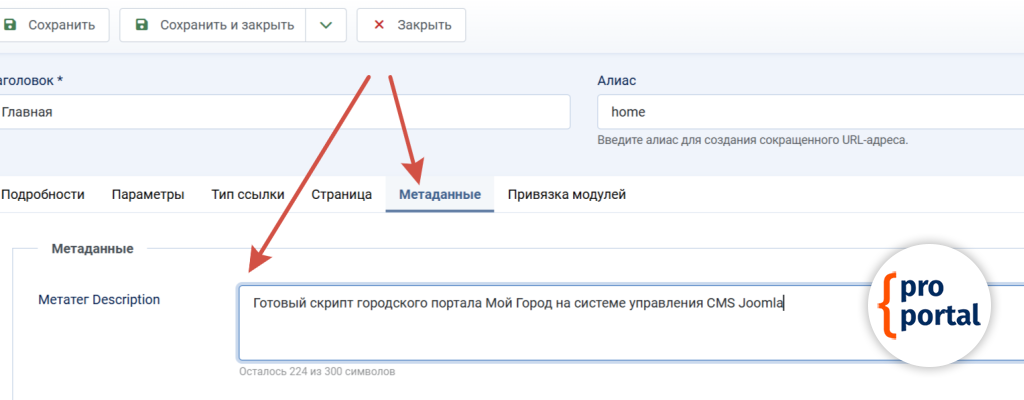This screenshot has height=400, width=1024.
Task: Click the Метаданные section legend
Action: pyautogui.click(x=92, y=249)
